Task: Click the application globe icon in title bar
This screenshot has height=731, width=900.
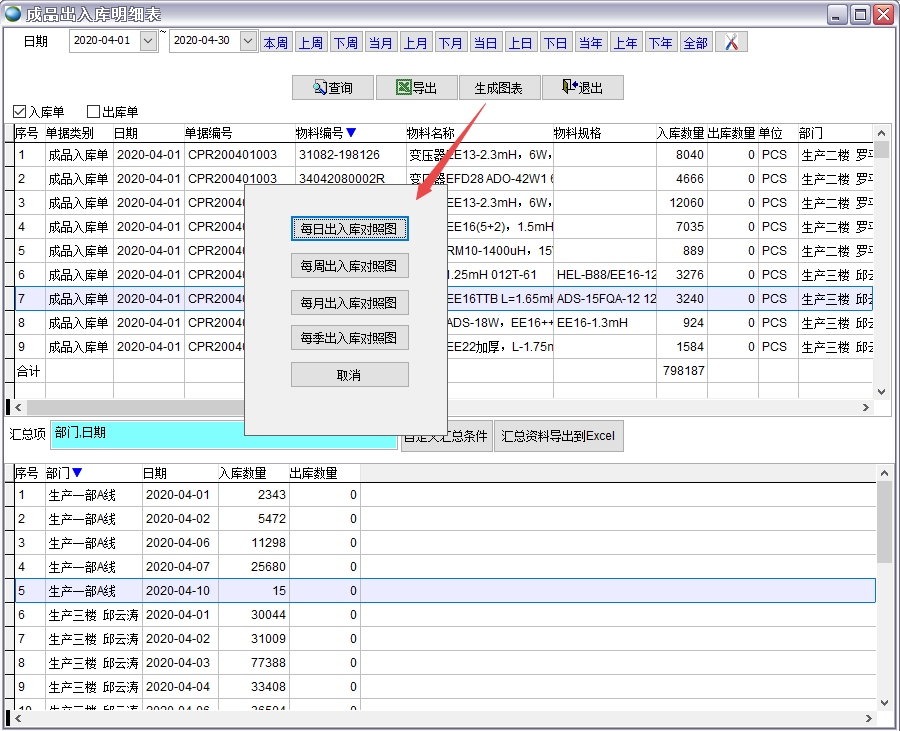Action: [x=13, y=14]
